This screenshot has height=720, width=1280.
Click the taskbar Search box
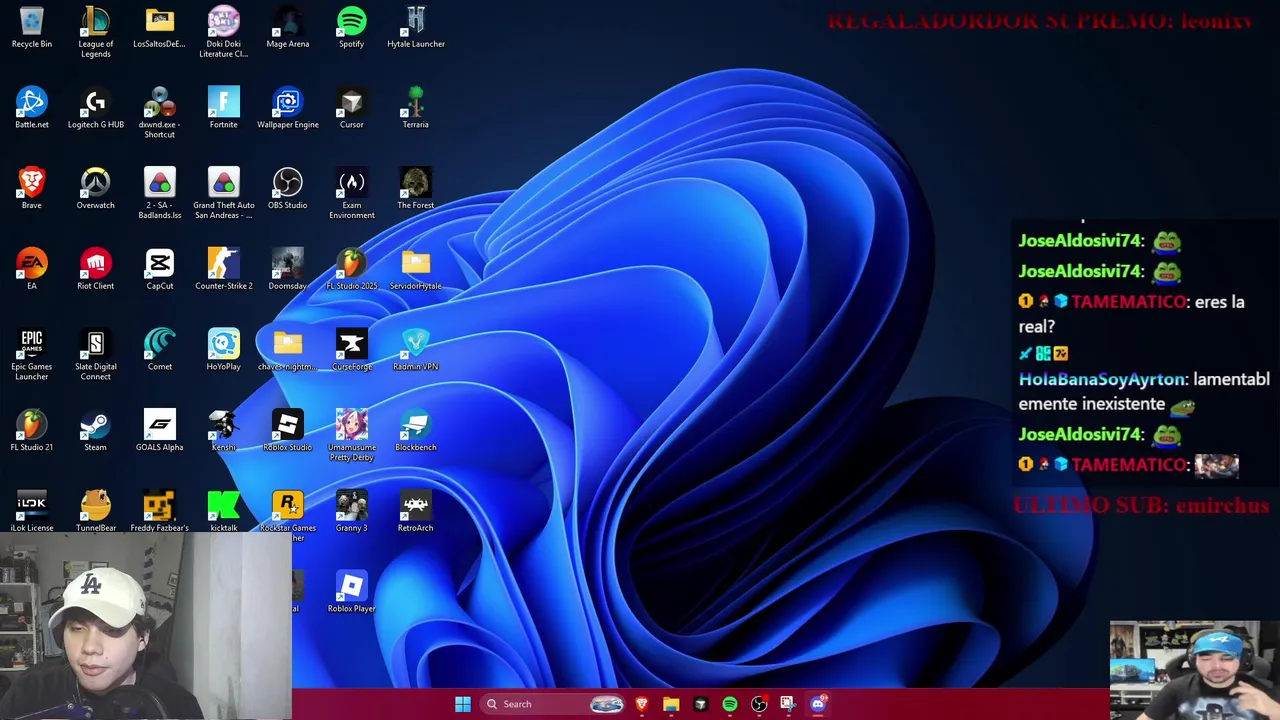pyautogui.click(x=554, y=704)
